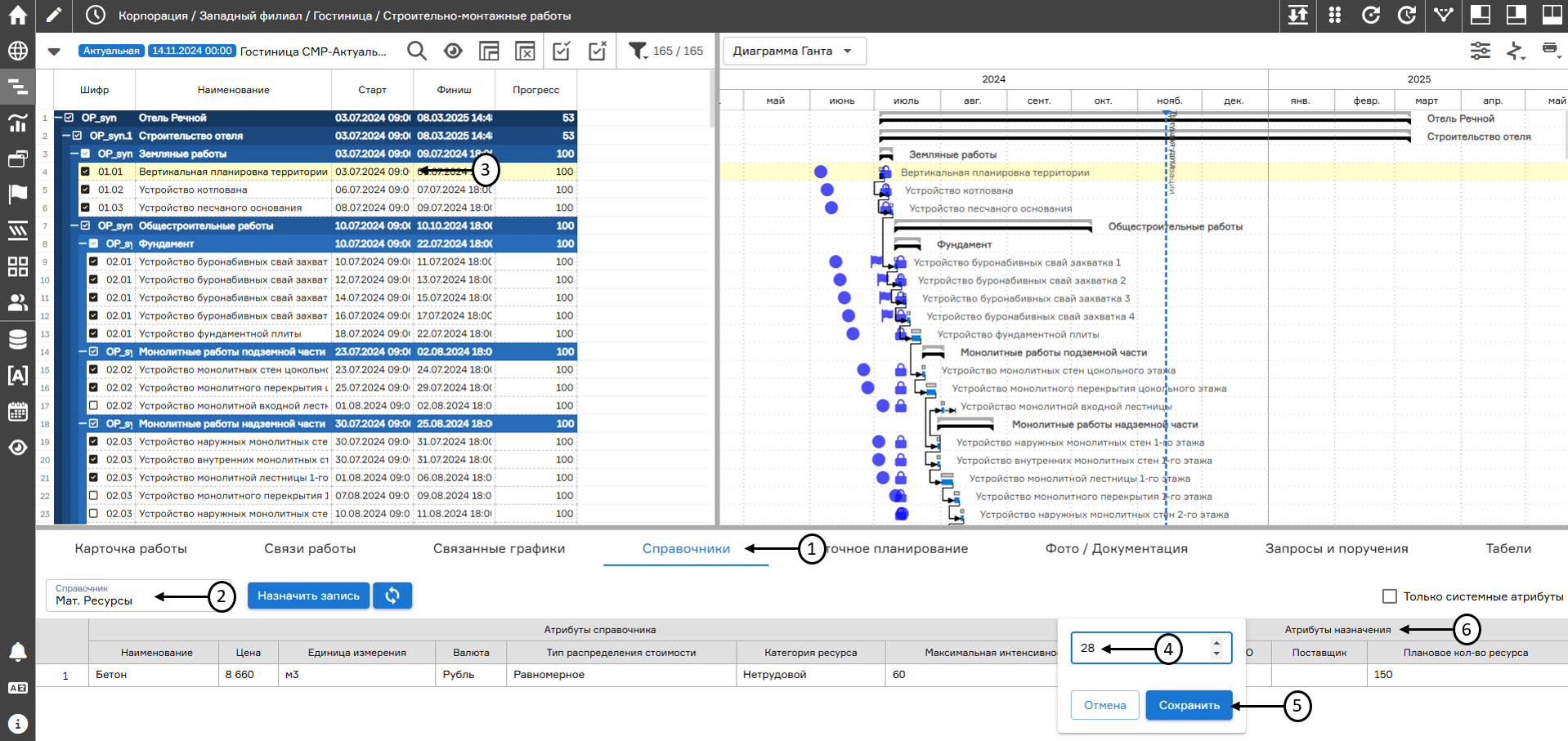Select the Gantt schedule icon in sidebar
This screenshot has width=1568, height=741.
(x=17, y=87)
